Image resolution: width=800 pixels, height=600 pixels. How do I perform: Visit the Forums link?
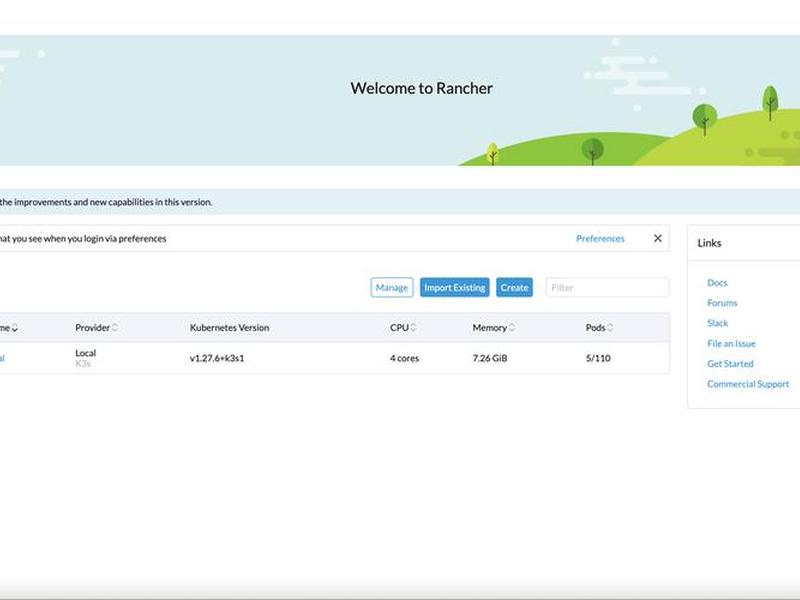pos(722,303)
